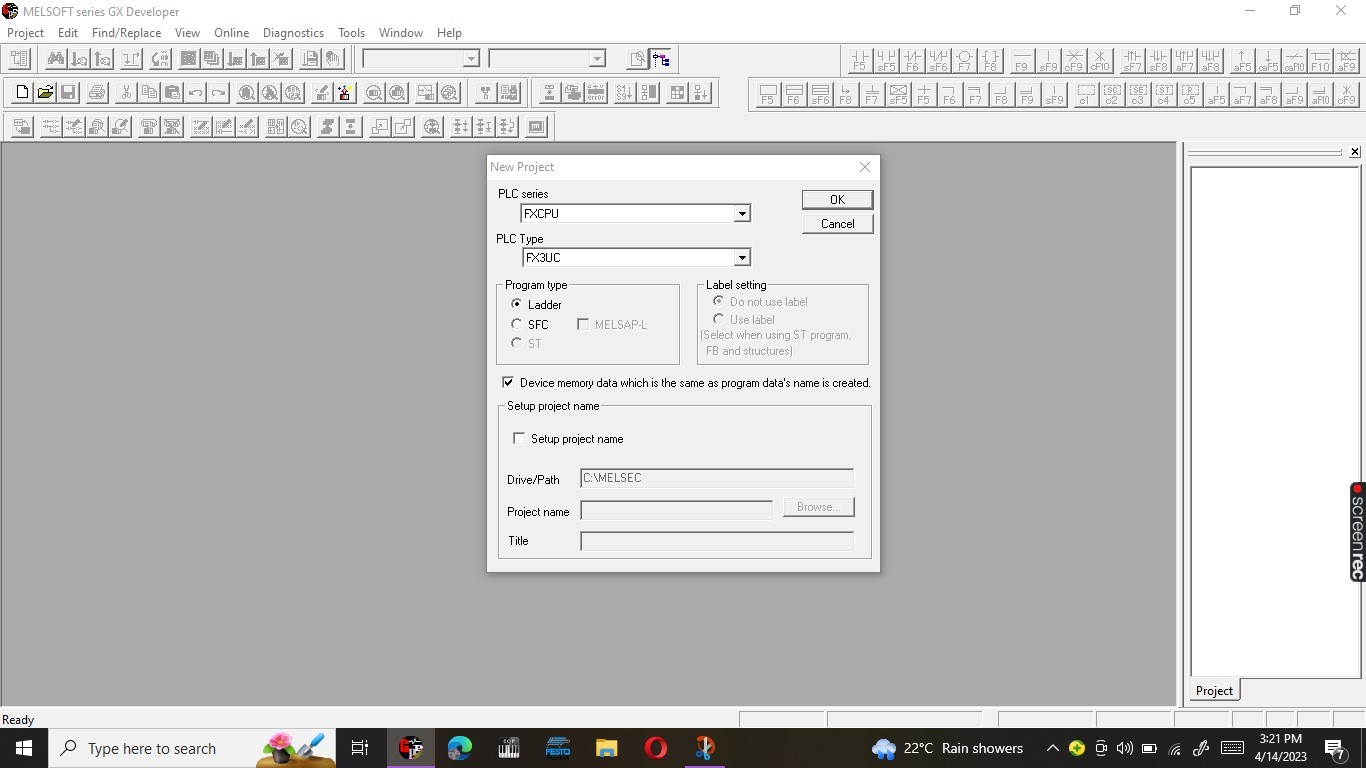Switch to the Project tab in side panel
This screenshot has width=1366, height=768.
point(1214,691)
